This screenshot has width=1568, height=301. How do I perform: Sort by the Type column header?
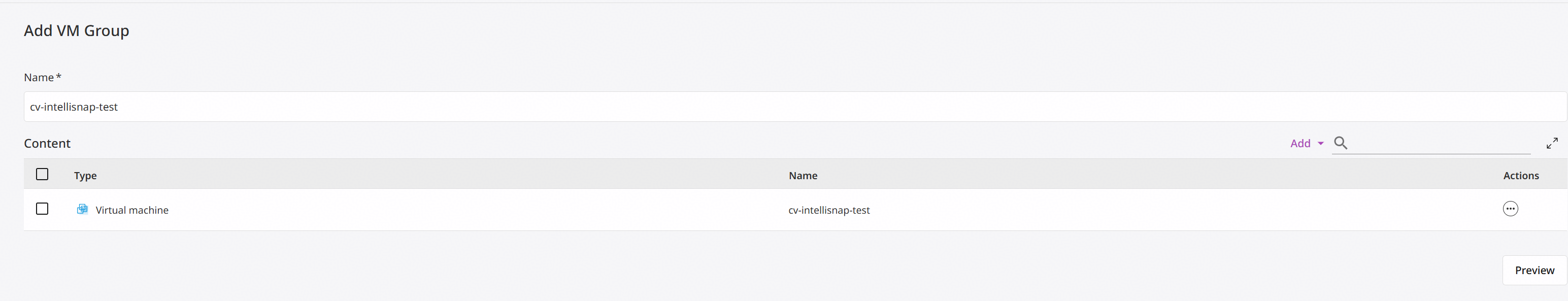pos(85,175)
